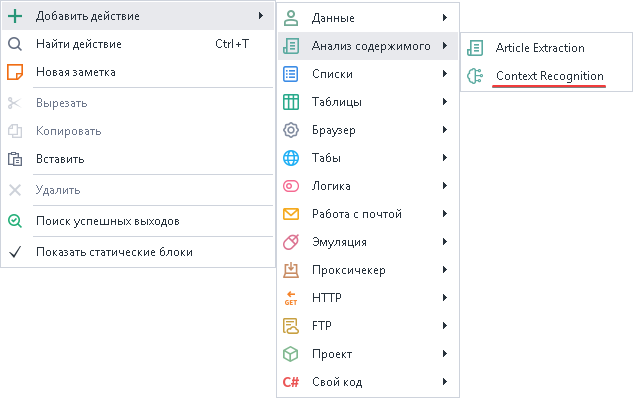Viewport: 634px width, 398px height.
Task: Expand the Эмуляция submenu arrow
Action: click(444, 241)
